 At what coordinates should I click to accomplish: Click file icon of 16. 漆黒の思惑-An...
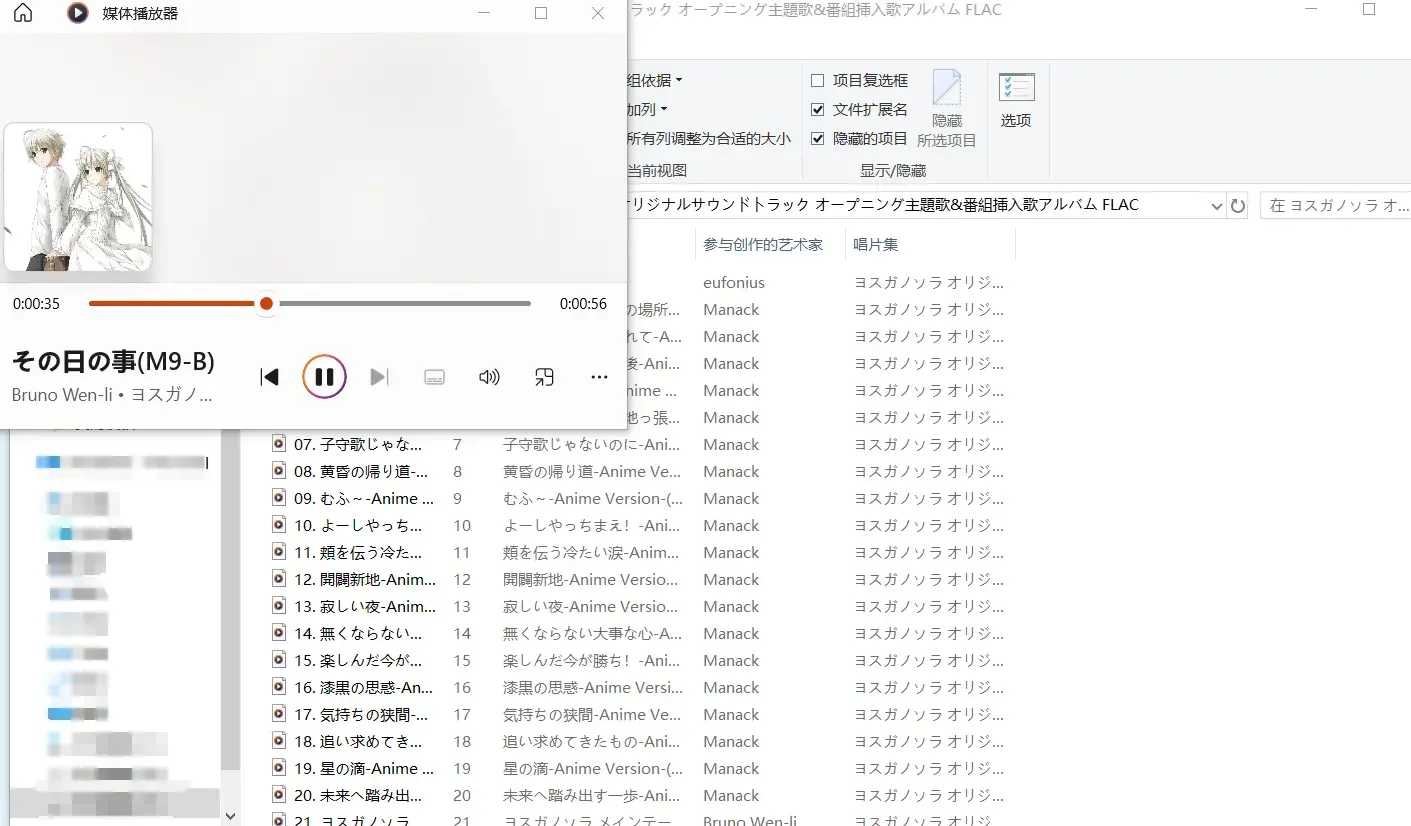click(x=279, y=687)
